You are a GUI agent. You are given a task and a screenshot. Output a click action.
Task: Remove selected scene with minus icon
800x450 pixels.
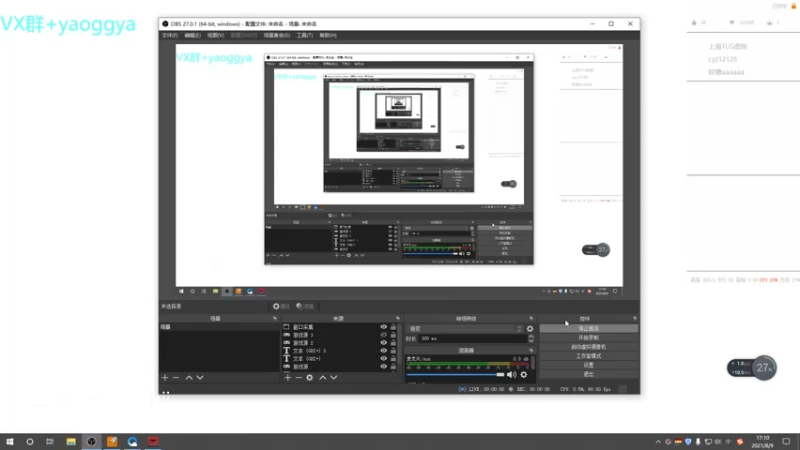[176, 378]
